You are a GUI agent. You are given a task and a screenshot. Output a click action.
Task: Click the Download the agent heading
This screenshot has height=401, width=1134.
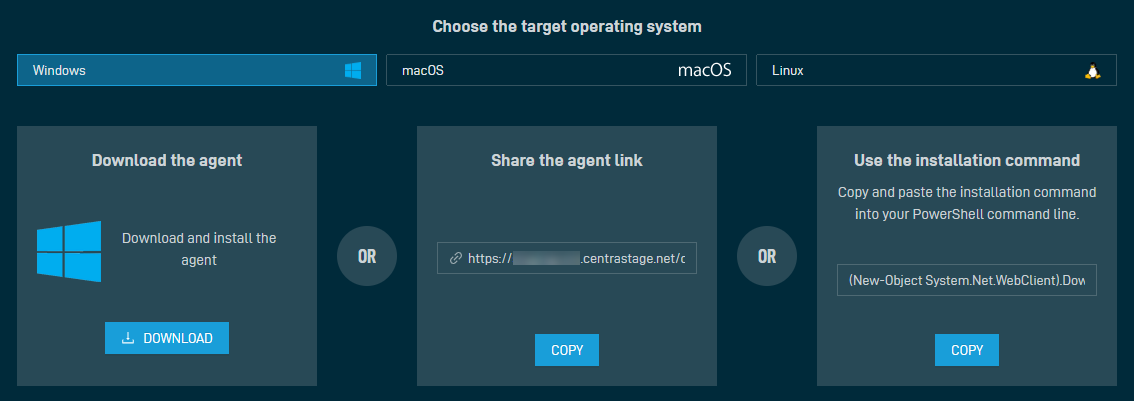(167, 161)
